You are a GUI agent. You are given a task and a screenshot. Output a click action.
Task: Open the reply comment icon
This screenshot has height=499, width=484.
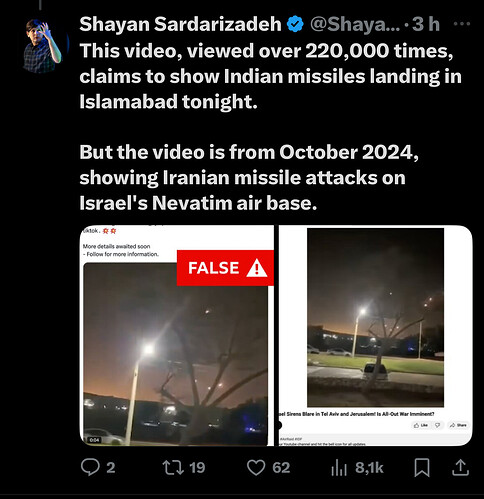90,467
